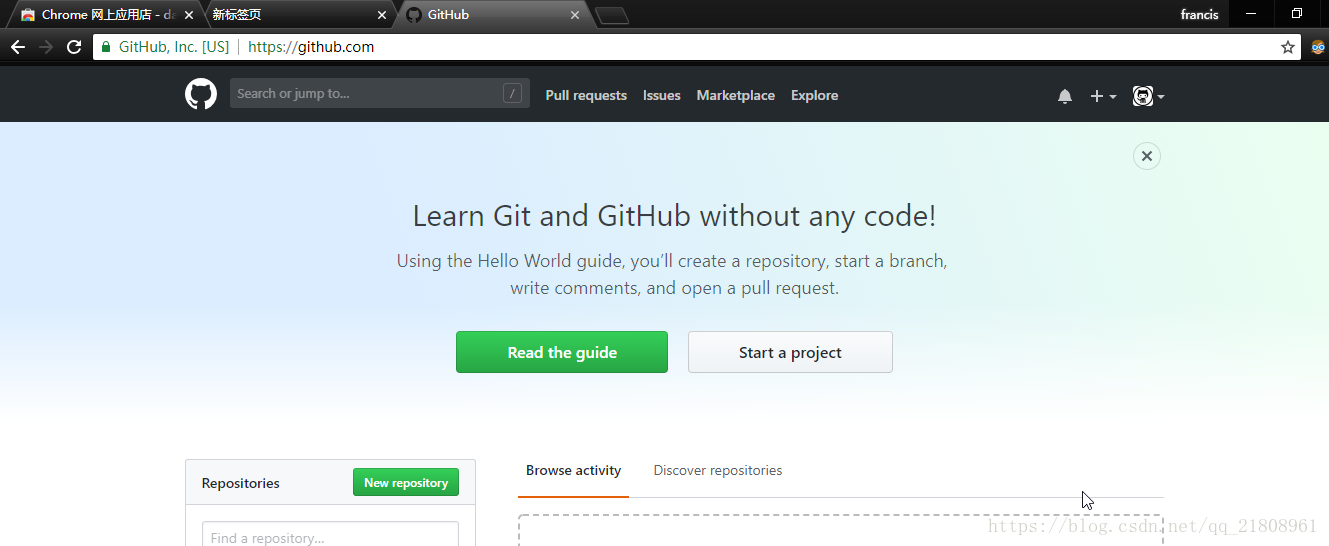Click the address bar URL

pyautogui.click(x=311, y=47)
